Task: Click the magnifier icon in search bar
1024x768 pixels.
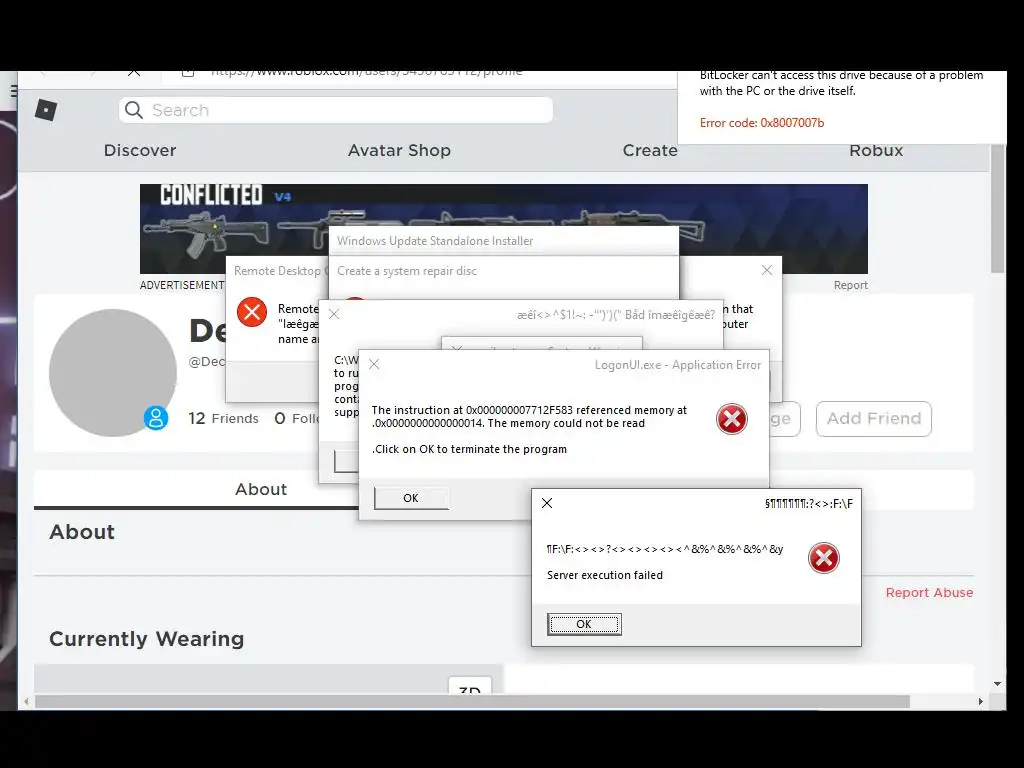Action: point(134,110)
